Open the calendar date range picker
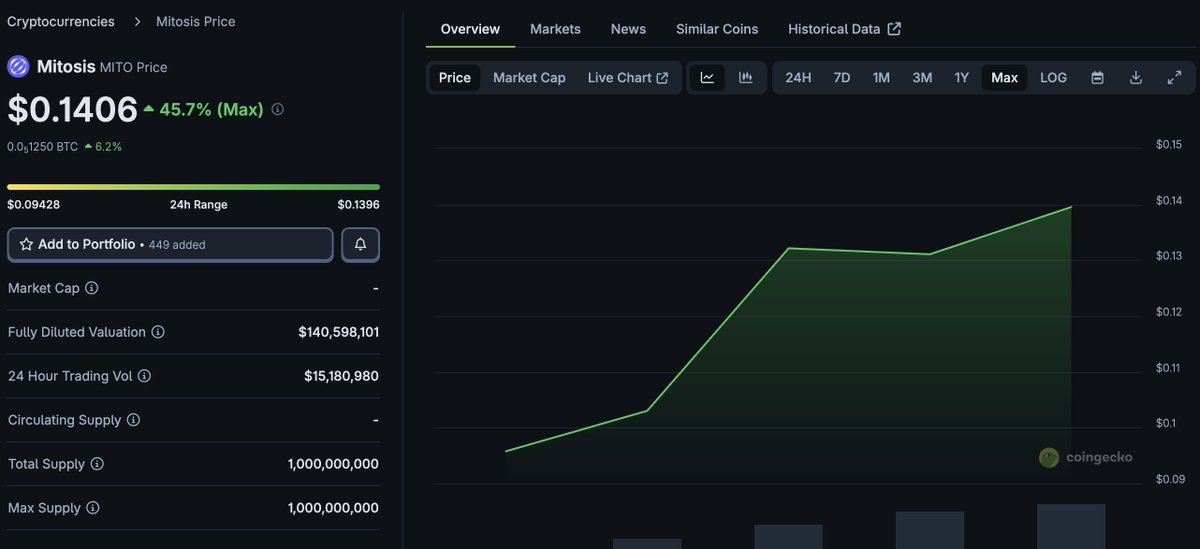The height and width of the screenshot is (549, 1200). pos(1097,77)
